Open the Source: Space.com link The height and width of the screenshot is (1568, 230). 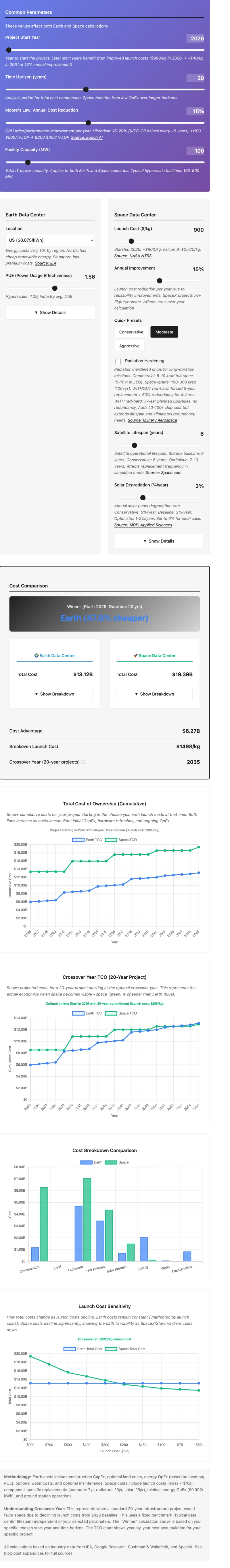[164, 473]
